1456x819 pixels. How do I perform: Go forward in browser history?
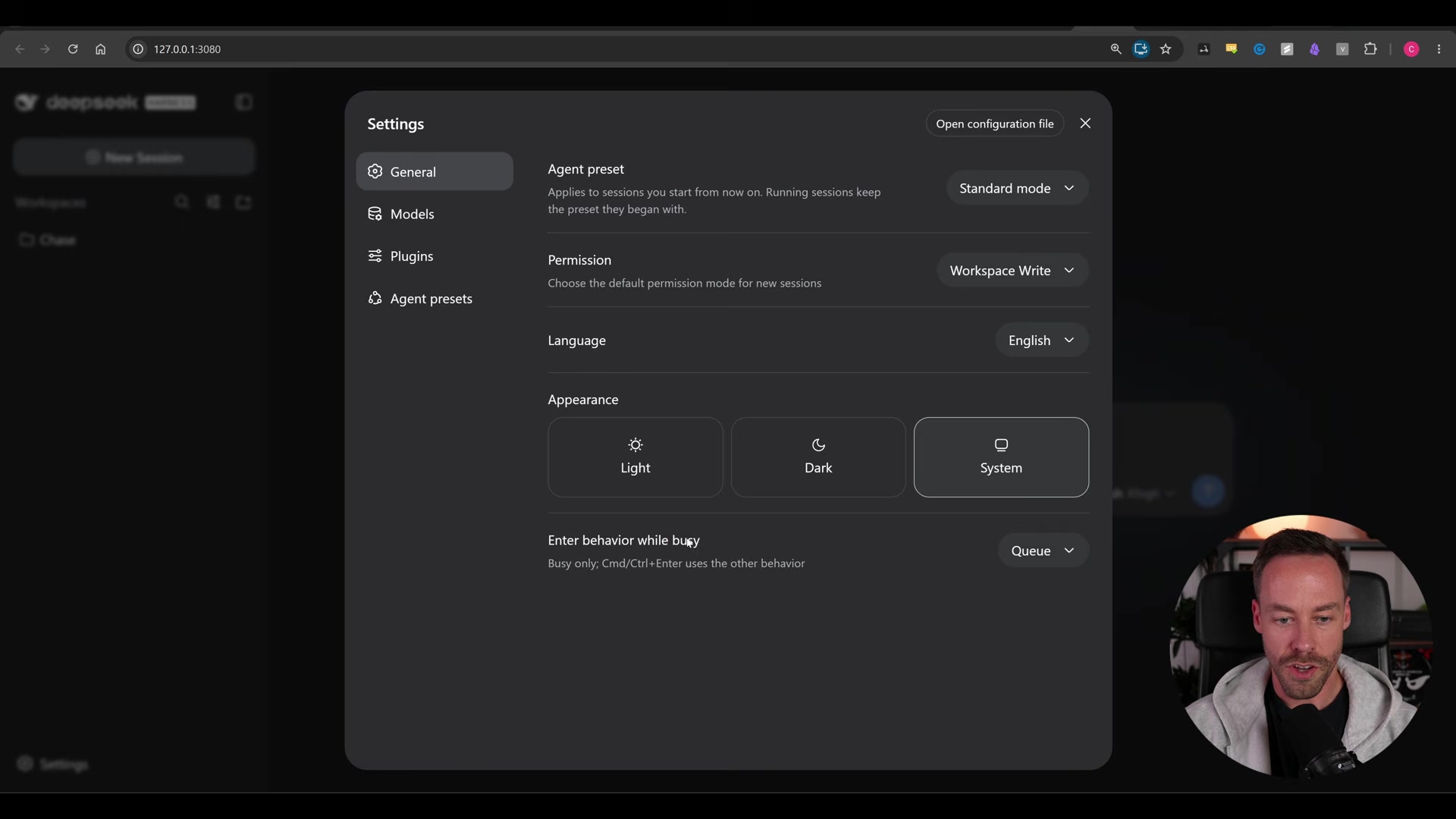point(45,49)
